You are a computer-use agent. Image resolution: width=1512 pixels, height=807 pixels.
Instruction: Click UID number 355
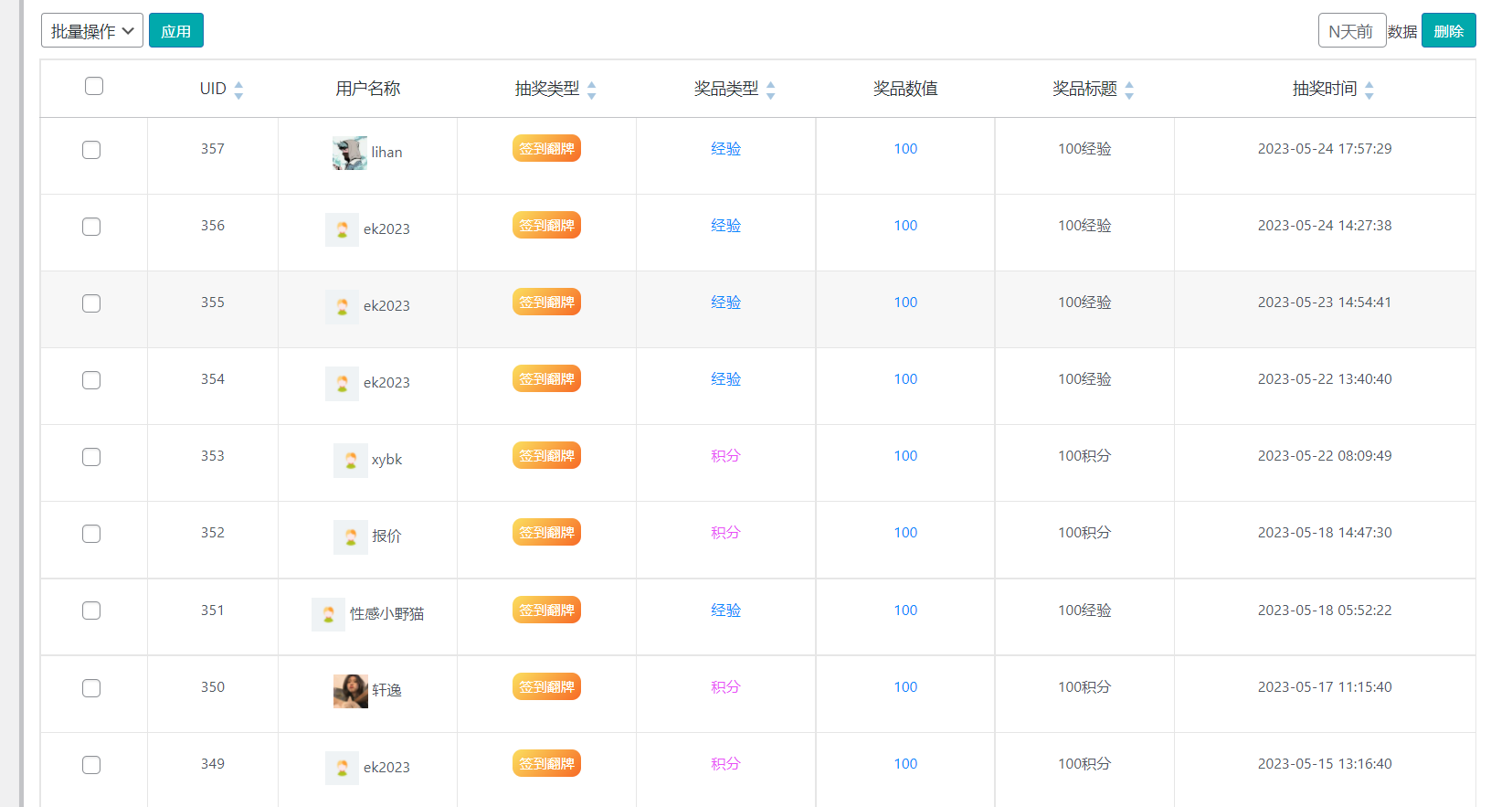tap(213, 303)
